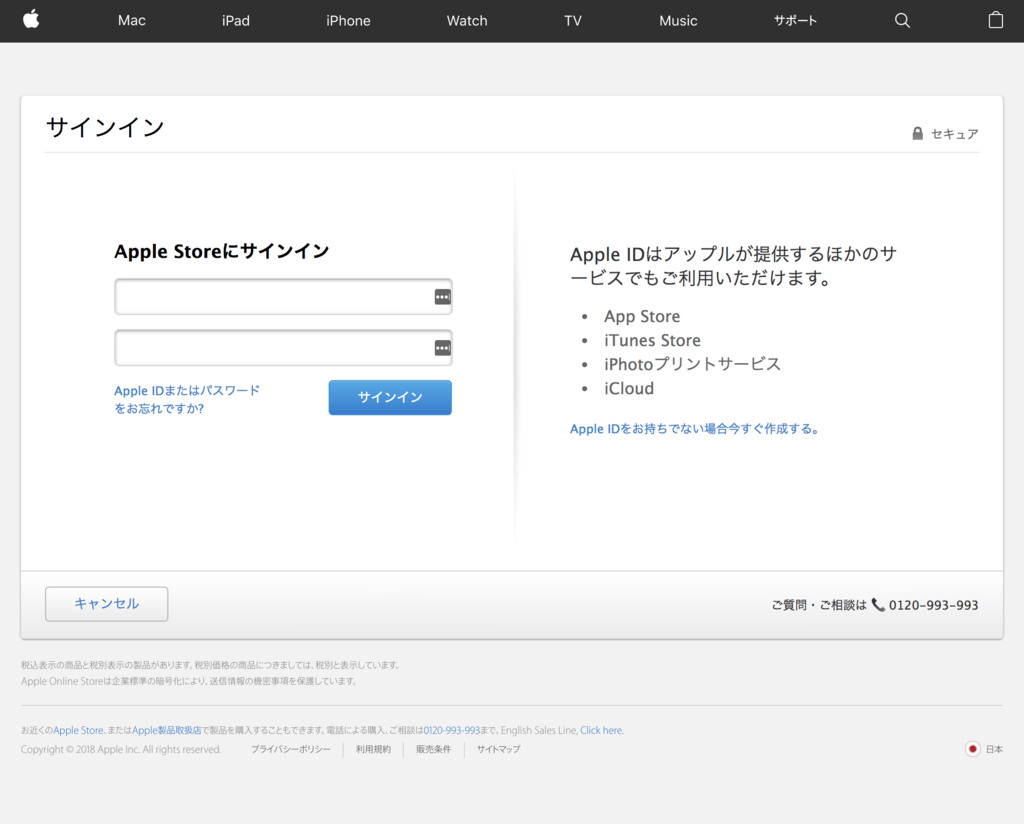
Task: Click create Apple ID link
Action: 694,429
